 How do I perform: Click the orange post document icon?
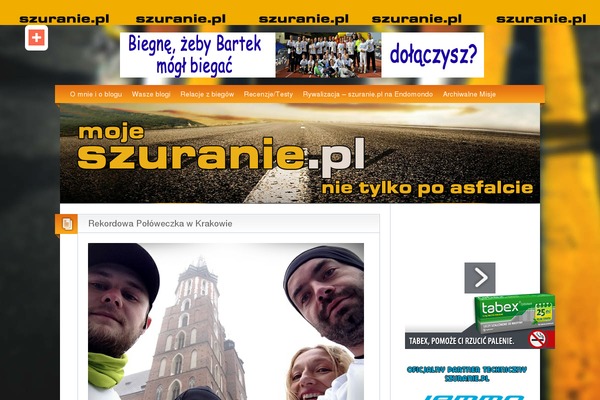click(x=67, y=224)
